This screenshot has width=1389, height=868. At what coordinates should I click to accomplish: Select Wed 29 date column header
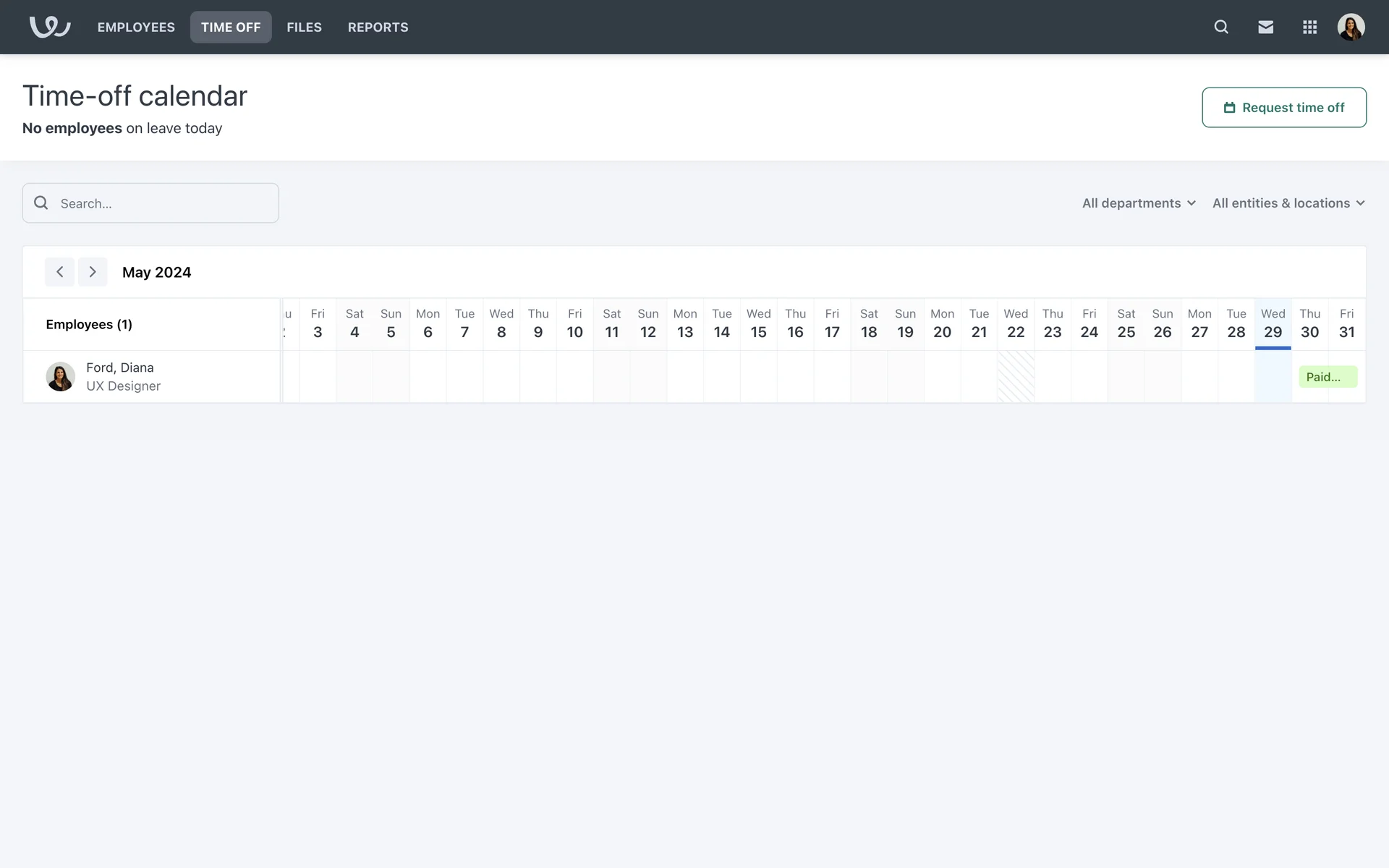coord(1273,323)
